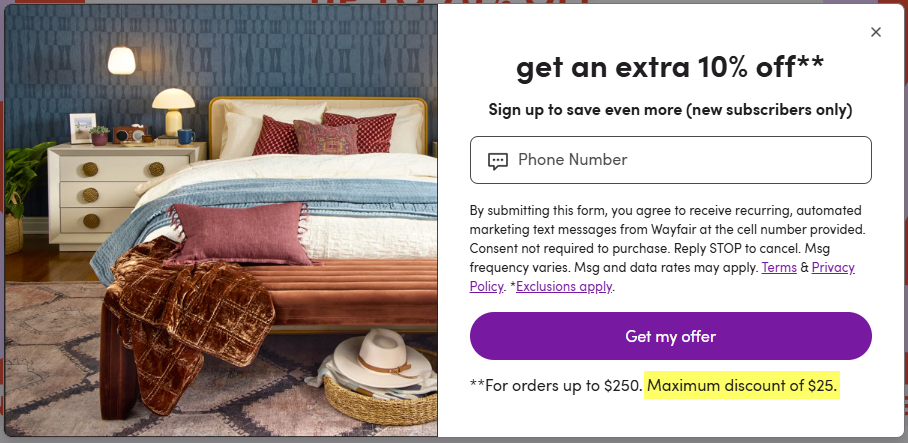Focus the Phone Number input field
Image resolution: width=908 pixels, height=443 pixels.
tap(671, 160)
